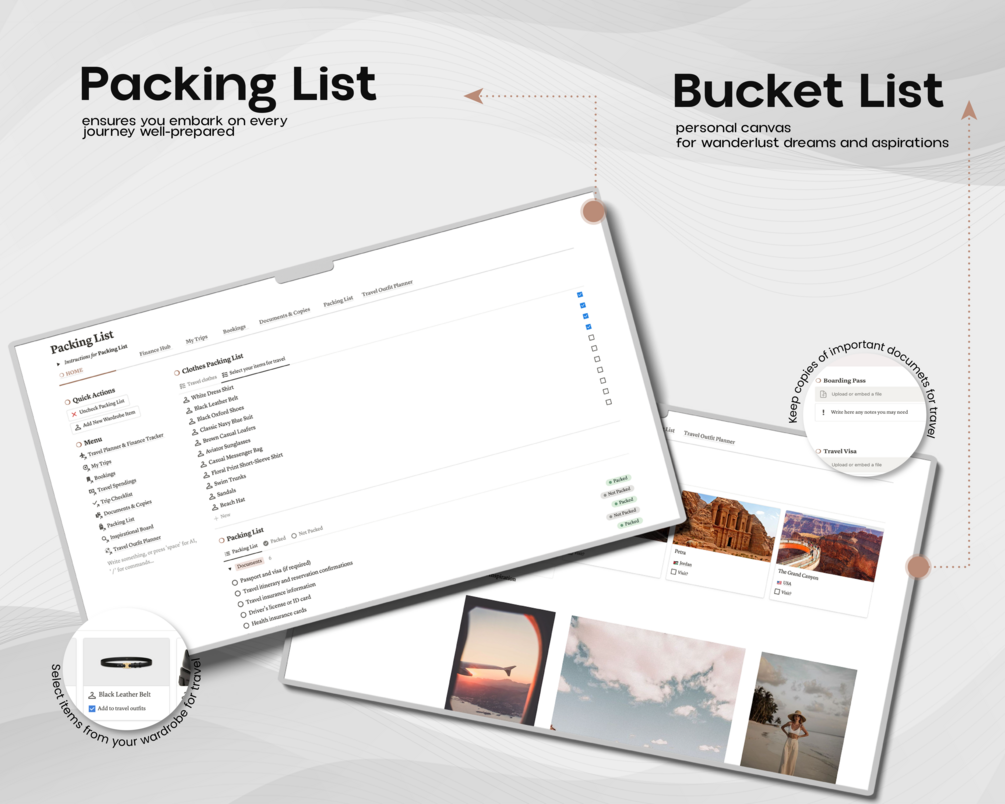Switch to Select your items for travel view
This screenshot has width=1005, height=804.
coord(254,368)
